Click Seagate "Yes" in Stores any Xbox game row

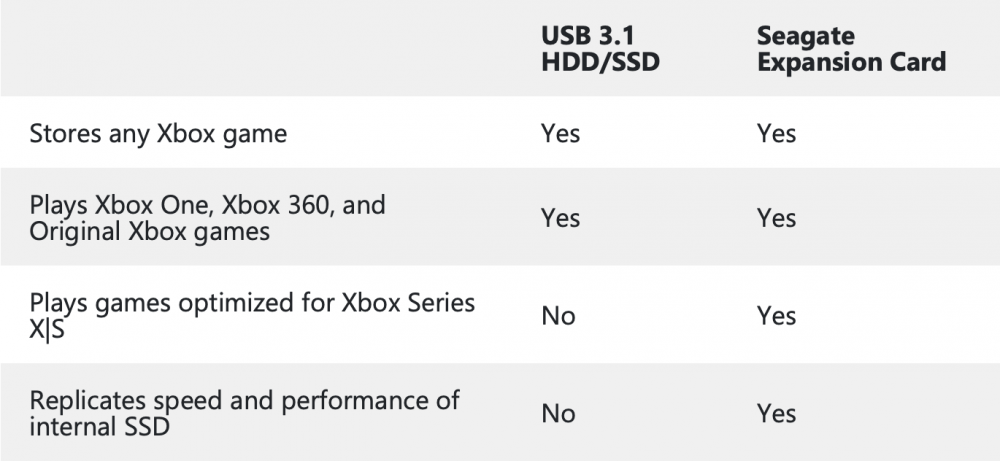point(776,133)
